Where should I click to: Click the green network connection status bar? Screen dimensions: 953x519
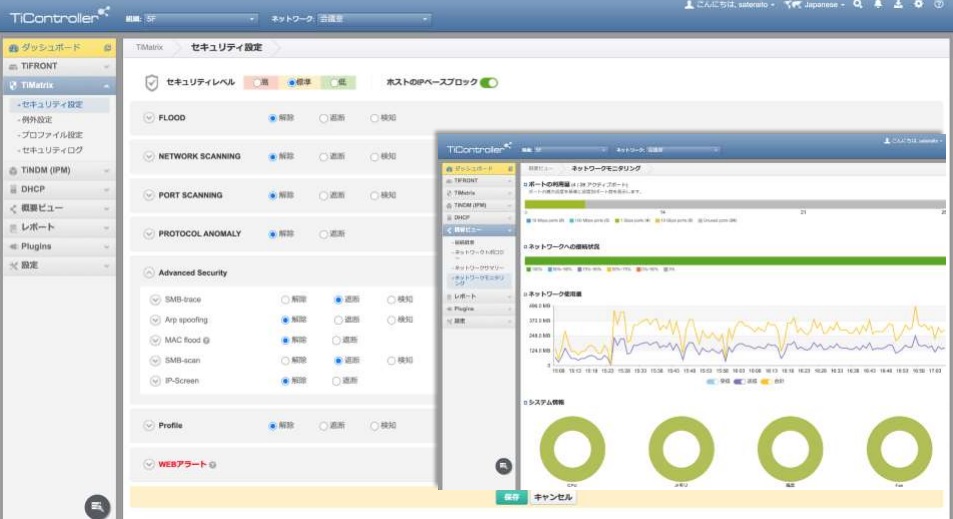click(x=735, y=261)
